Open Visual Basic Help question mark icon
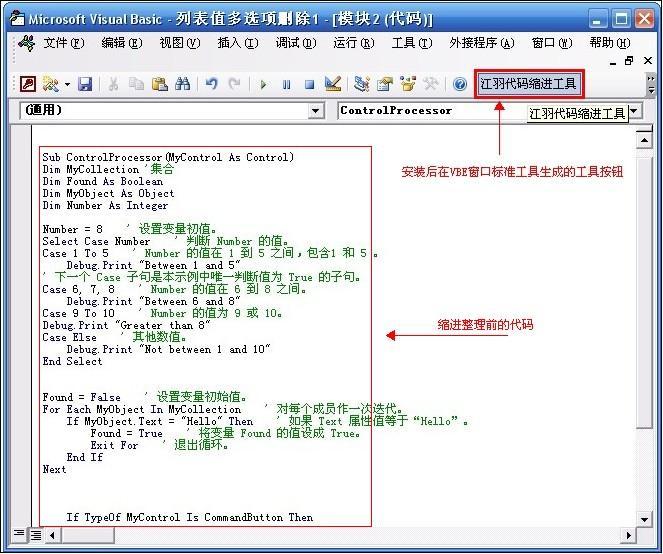The image size is (663, 554). pos(460,84)
